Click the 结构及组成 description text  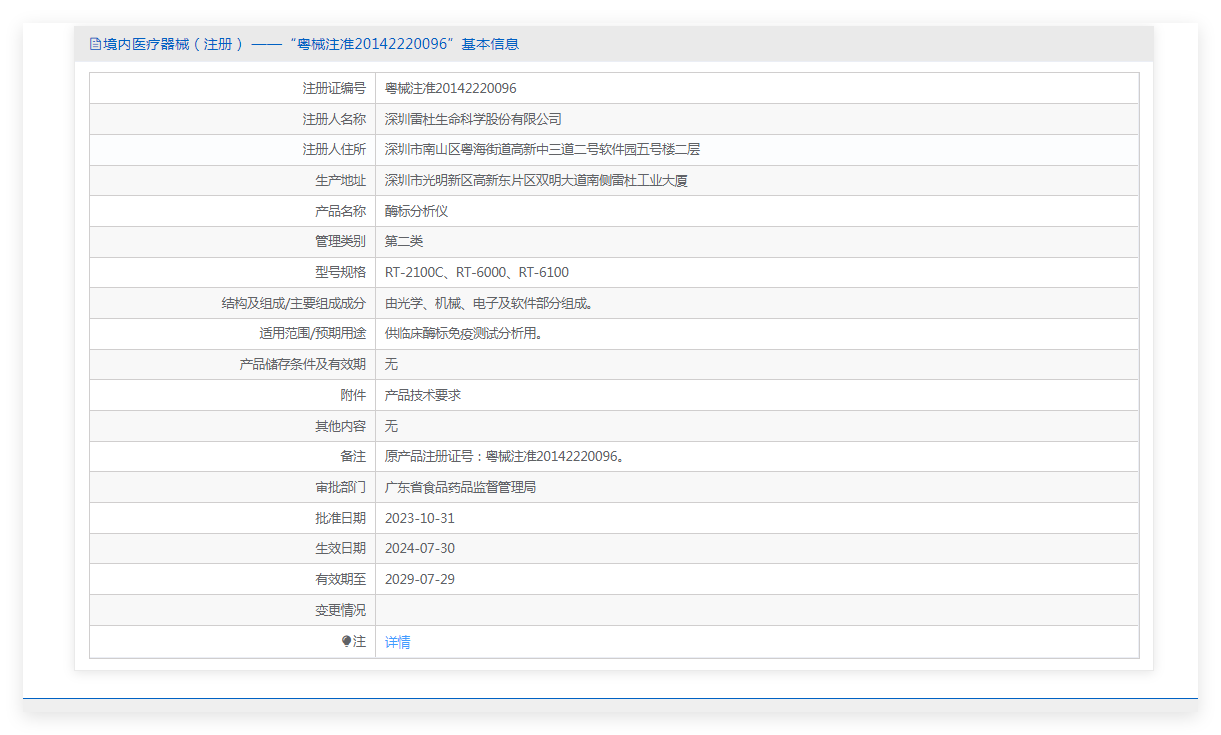click(489, 303)
